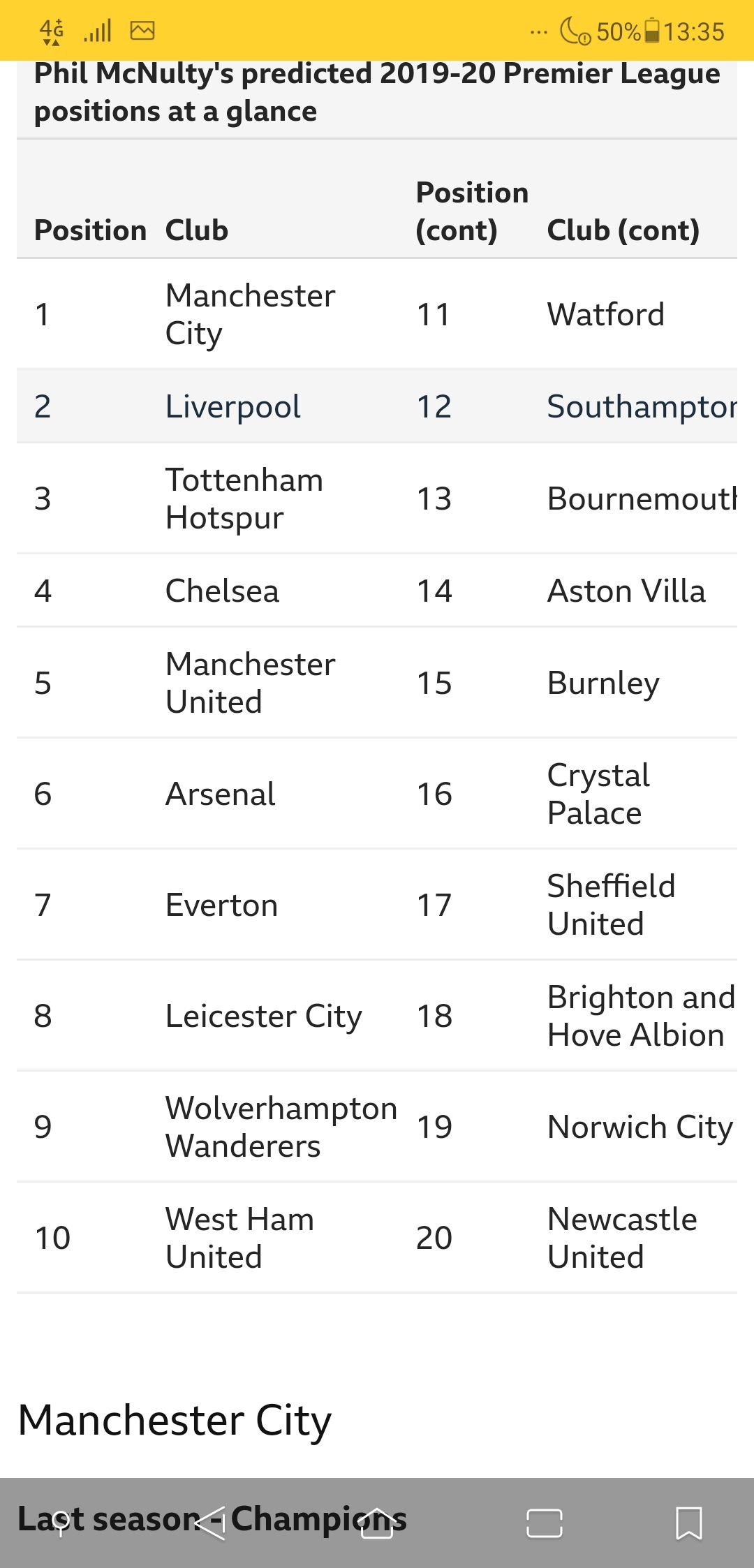Tap the bookmark icon in bottom bar
This screenshot has width=754, height=1568.
(x=689, y=1523)
